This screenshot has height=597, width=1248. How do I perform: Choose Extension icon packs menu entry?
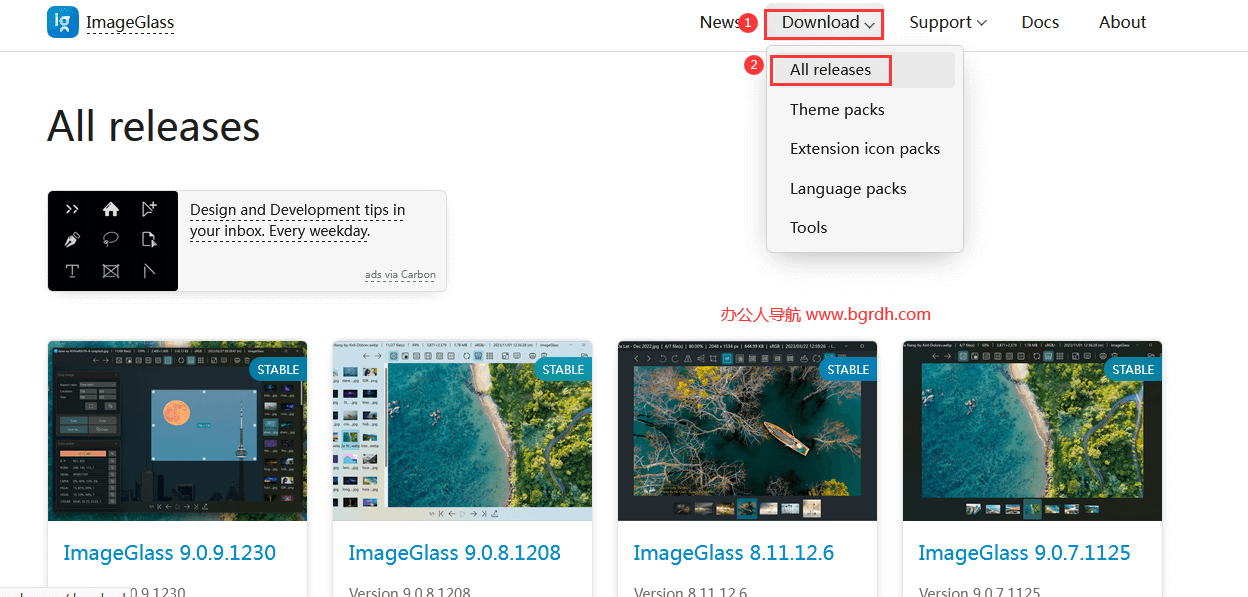coord(864,149)
